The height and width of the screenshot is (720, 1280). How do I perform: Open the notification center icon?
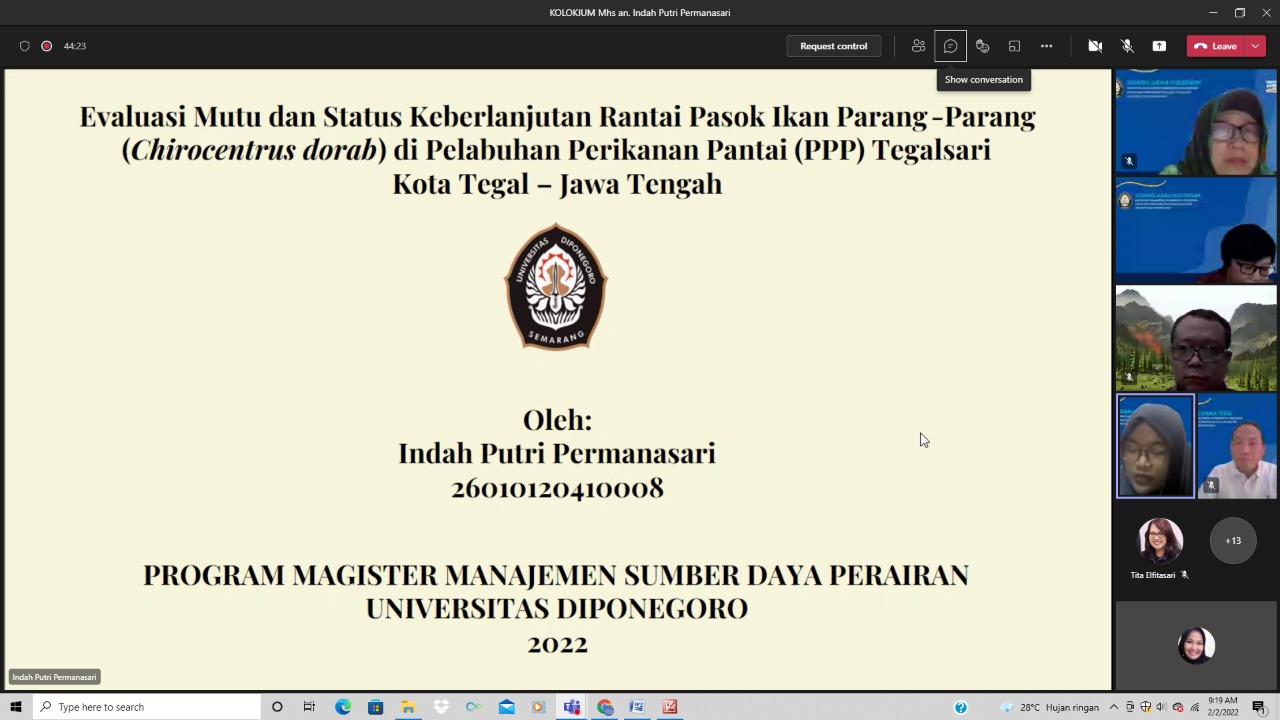point(1259,707)
